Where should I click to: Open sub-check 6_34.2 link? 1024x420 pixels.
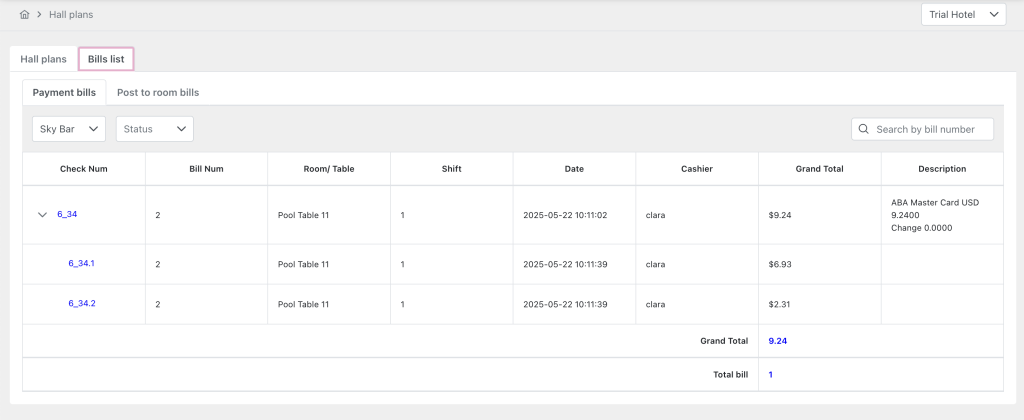click(81, 303)
